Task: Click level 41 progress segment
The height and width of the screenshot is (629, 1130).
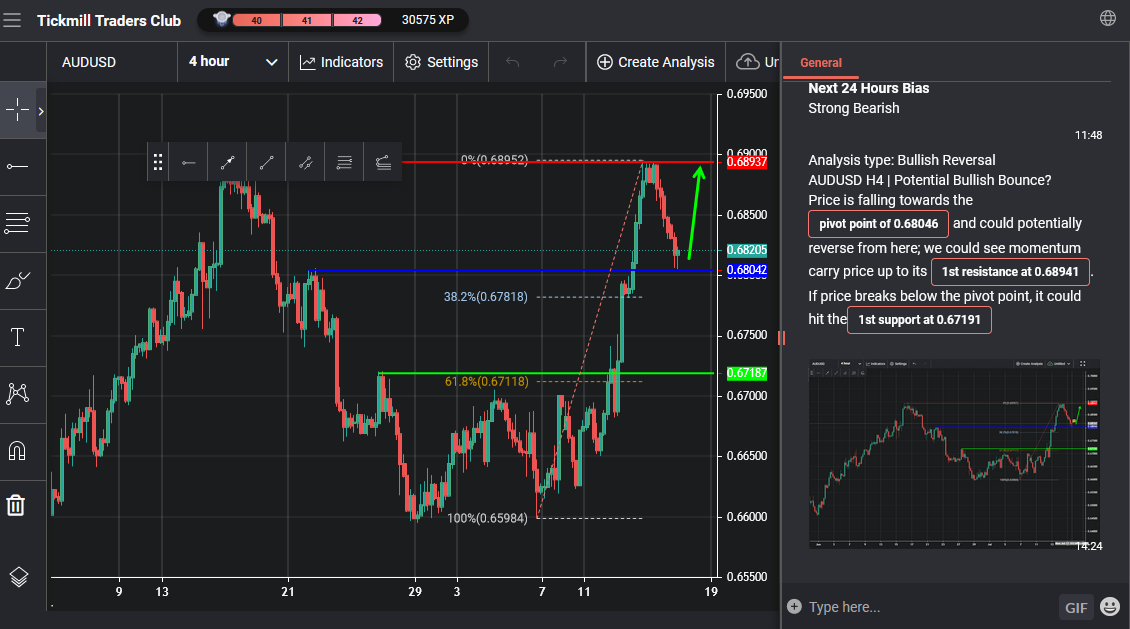Action: (x=307, y=20)
